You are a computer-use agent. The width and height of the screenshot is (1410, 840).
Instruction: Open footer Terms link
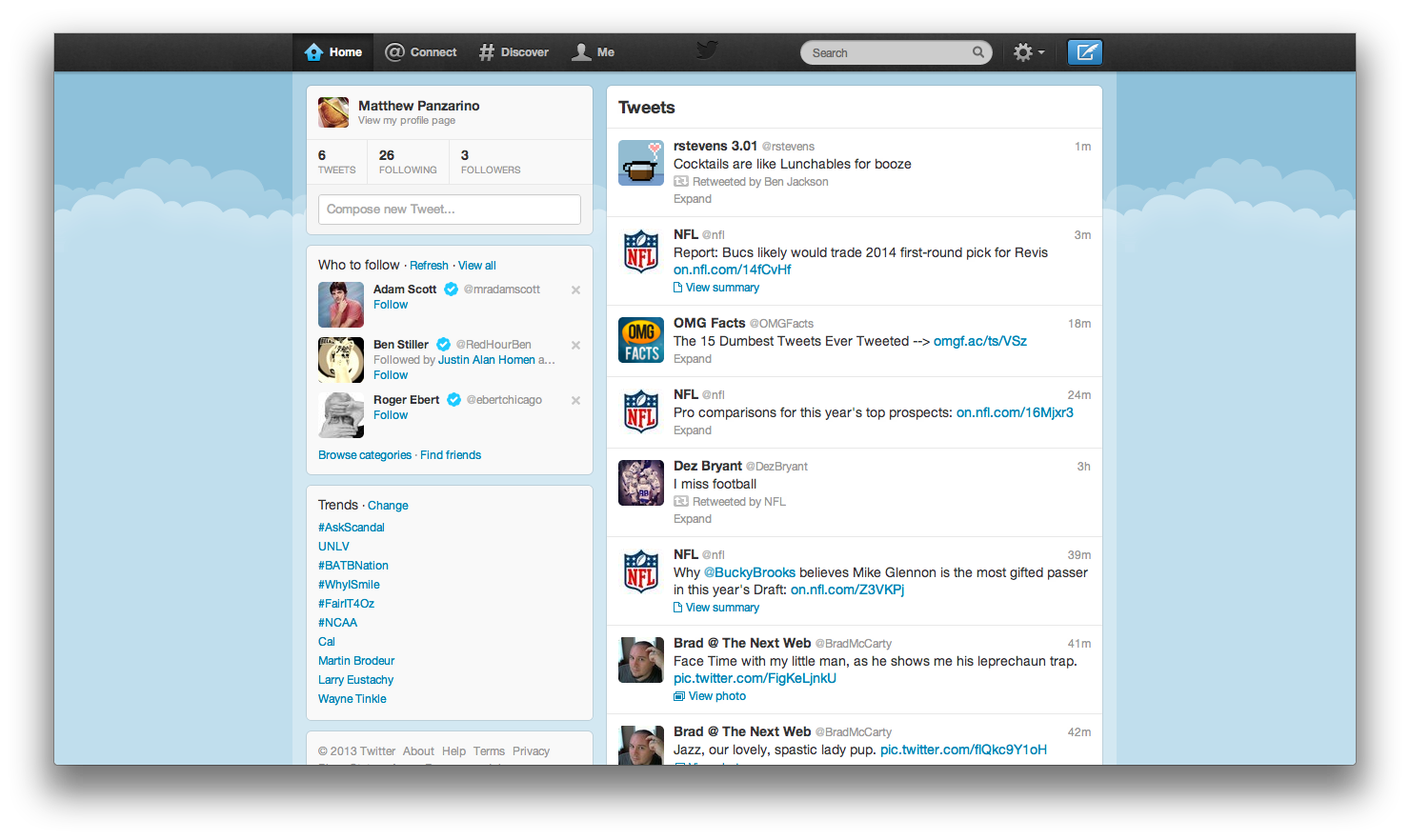489,751
